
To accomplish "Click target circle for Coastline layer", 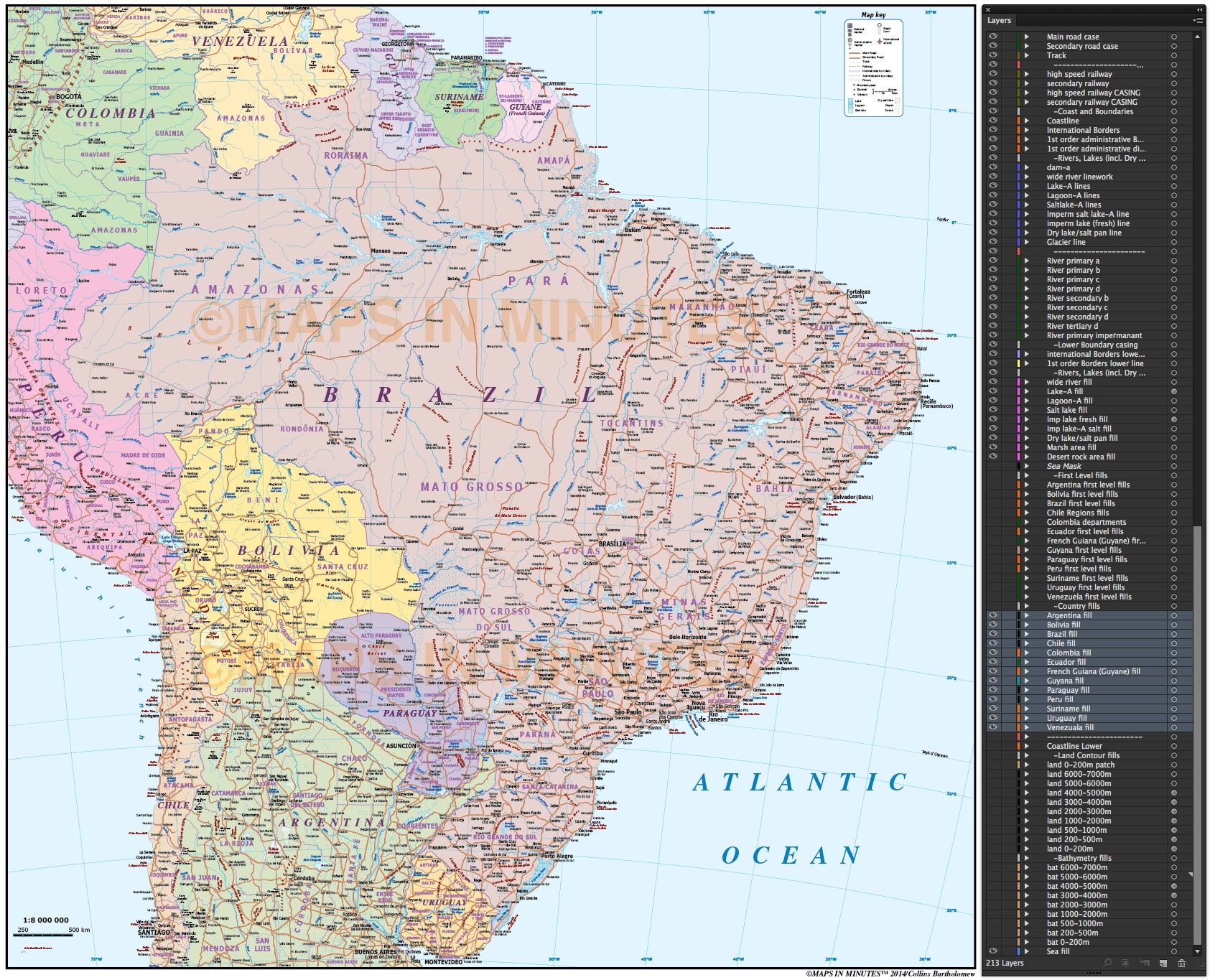I will pos(1174,121).
